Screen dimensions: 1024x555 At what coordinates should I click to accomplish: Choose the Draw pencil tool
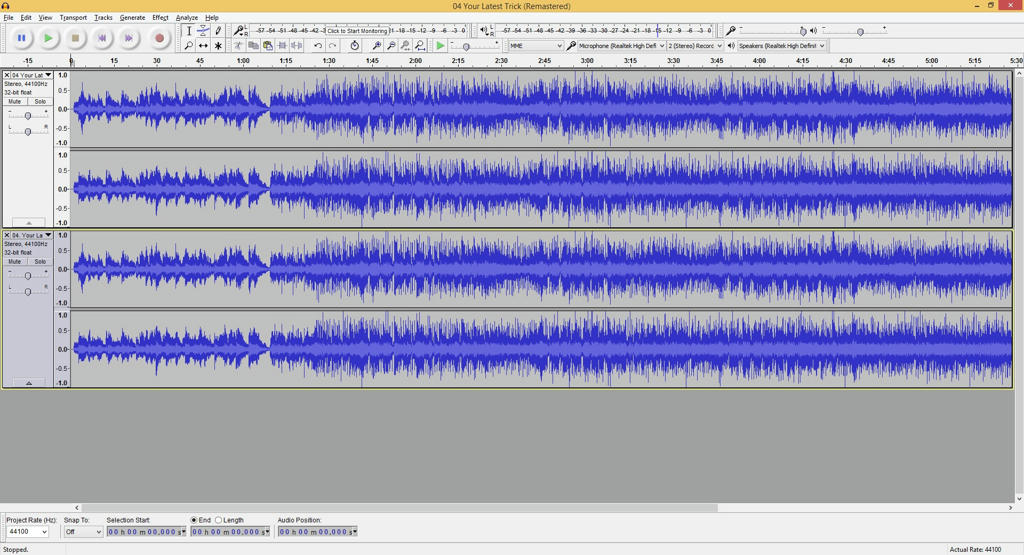[218, 31]
